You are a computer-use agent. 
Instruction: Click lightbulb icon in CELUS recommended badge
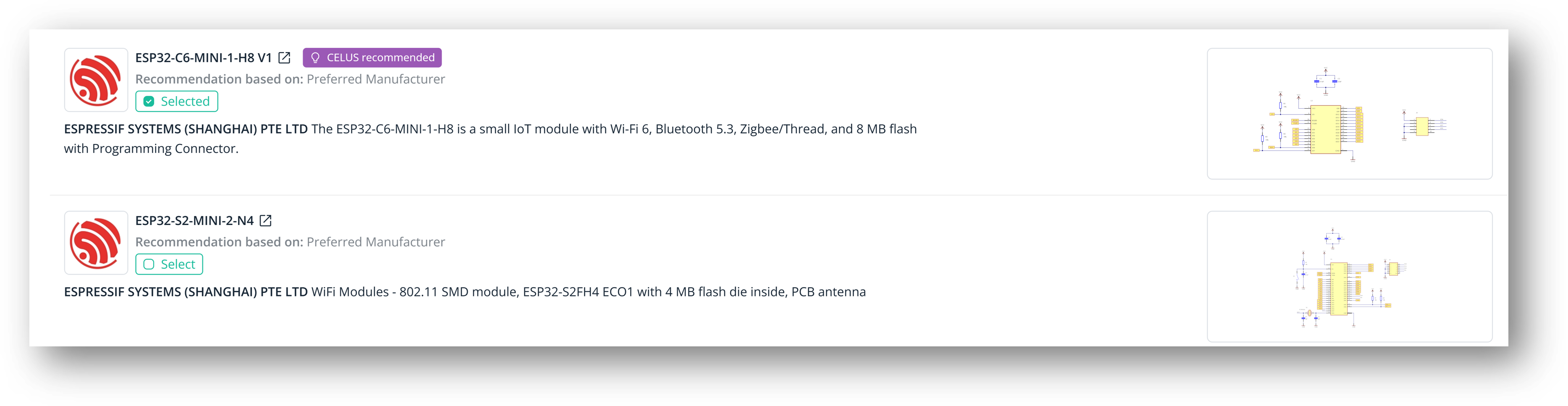click(315, 58)
